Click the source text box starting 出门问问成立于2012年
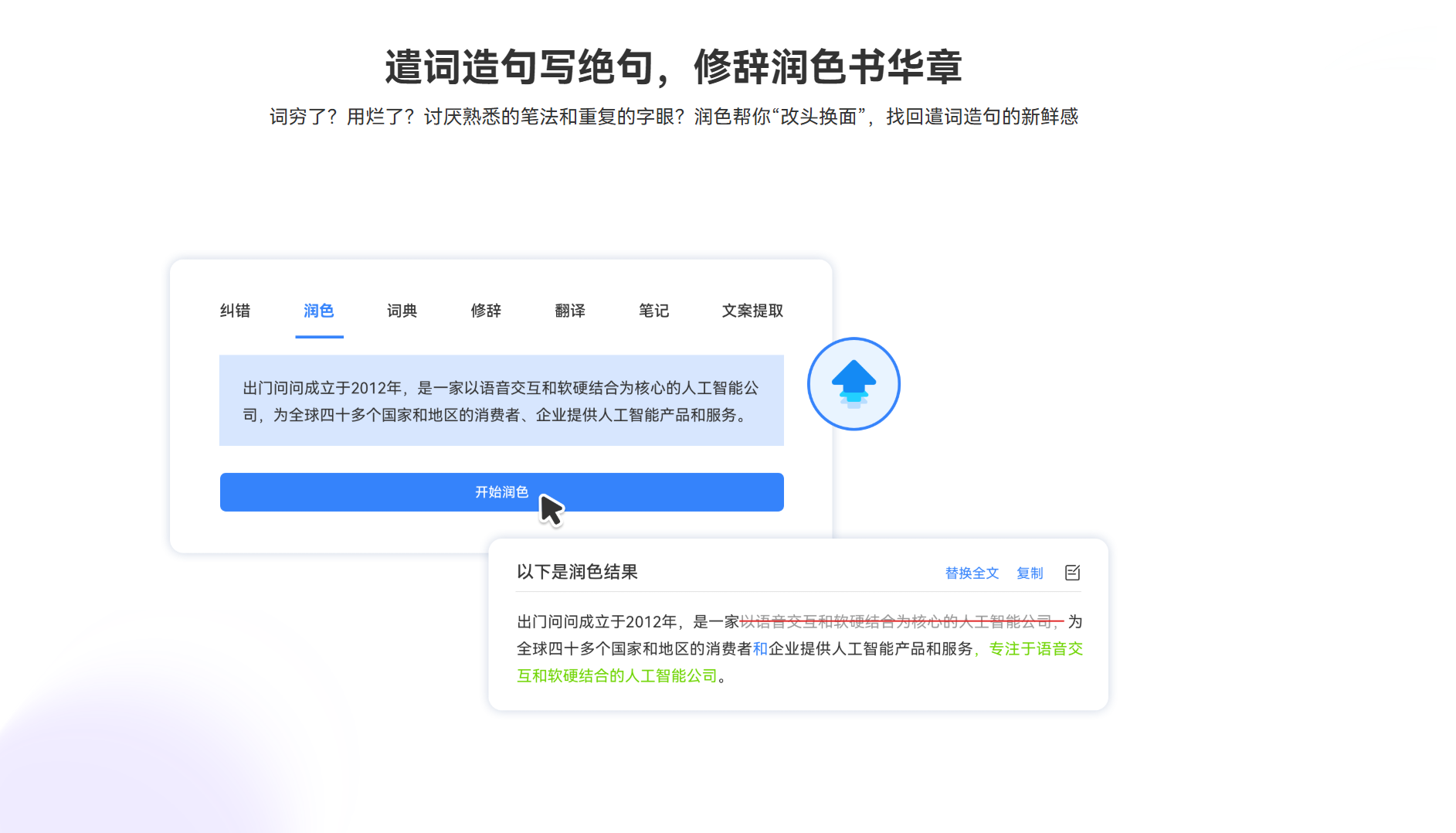1456x833 pixels. pyautogui.click(x=502, y=400)
